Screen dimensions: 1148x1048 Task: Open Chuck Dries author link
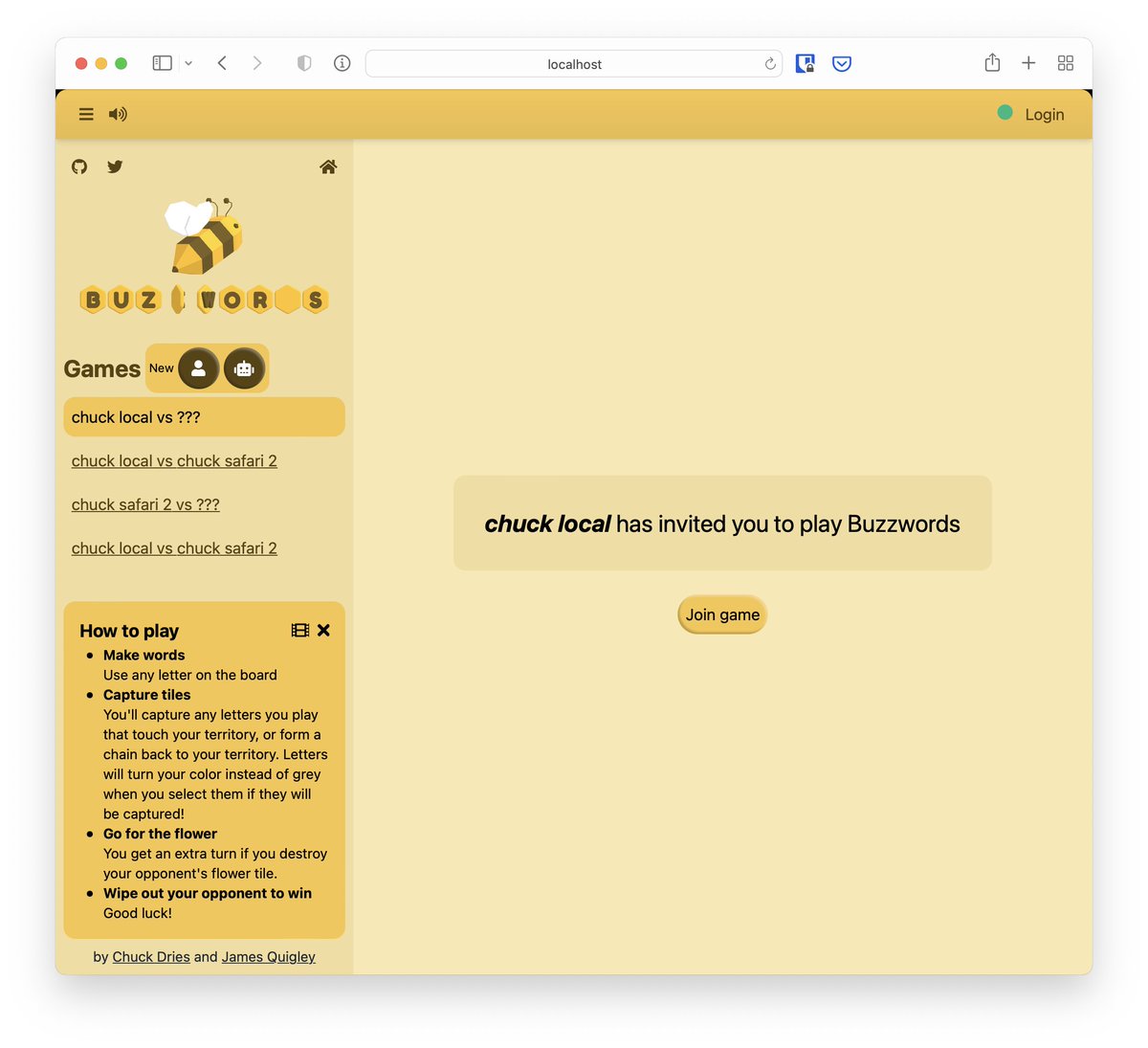[x=151, y=957]
